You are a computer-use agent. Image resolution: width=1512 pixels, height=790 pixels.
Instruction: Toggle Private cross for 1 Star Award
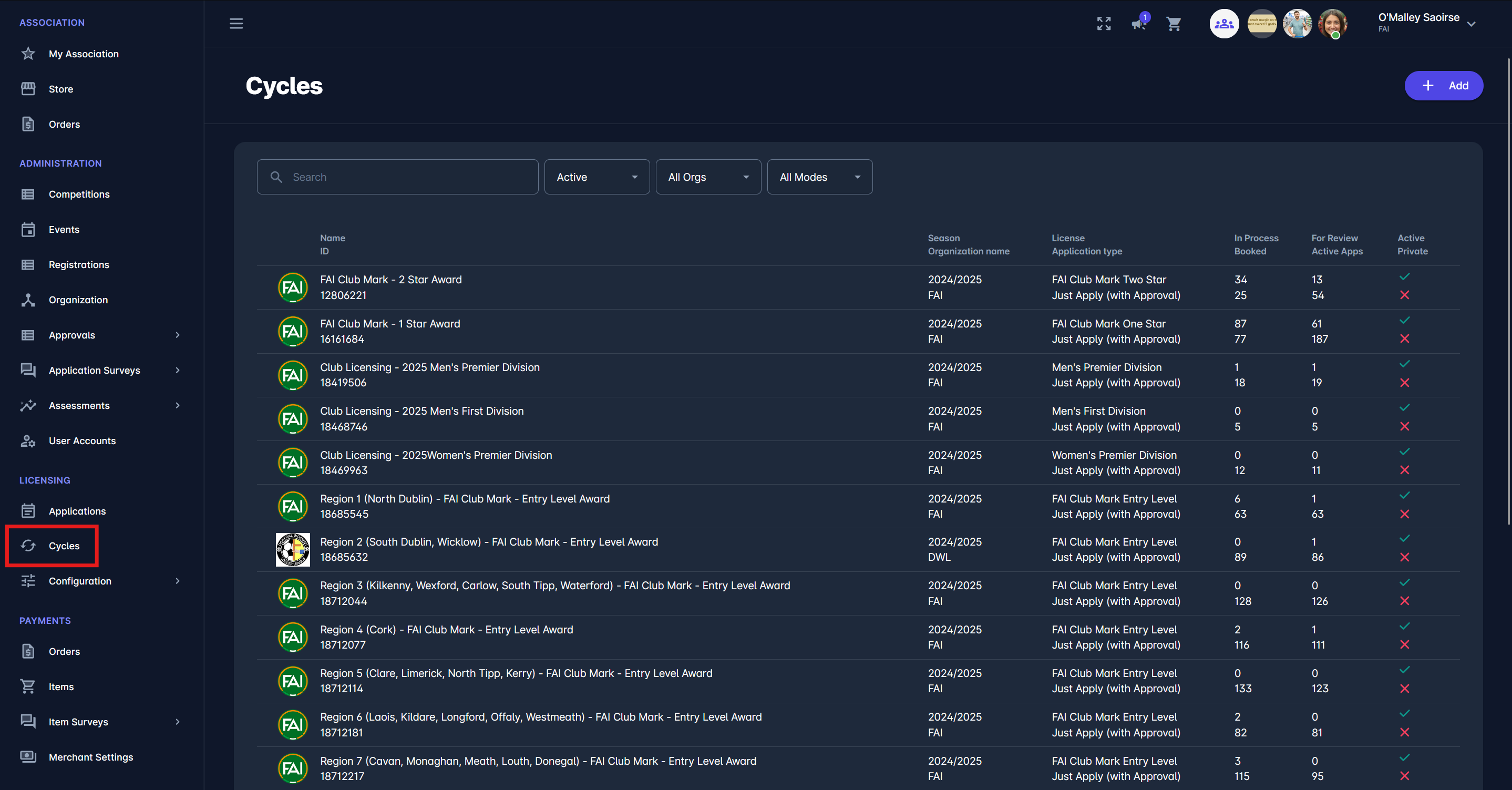tap(1404, 338)
